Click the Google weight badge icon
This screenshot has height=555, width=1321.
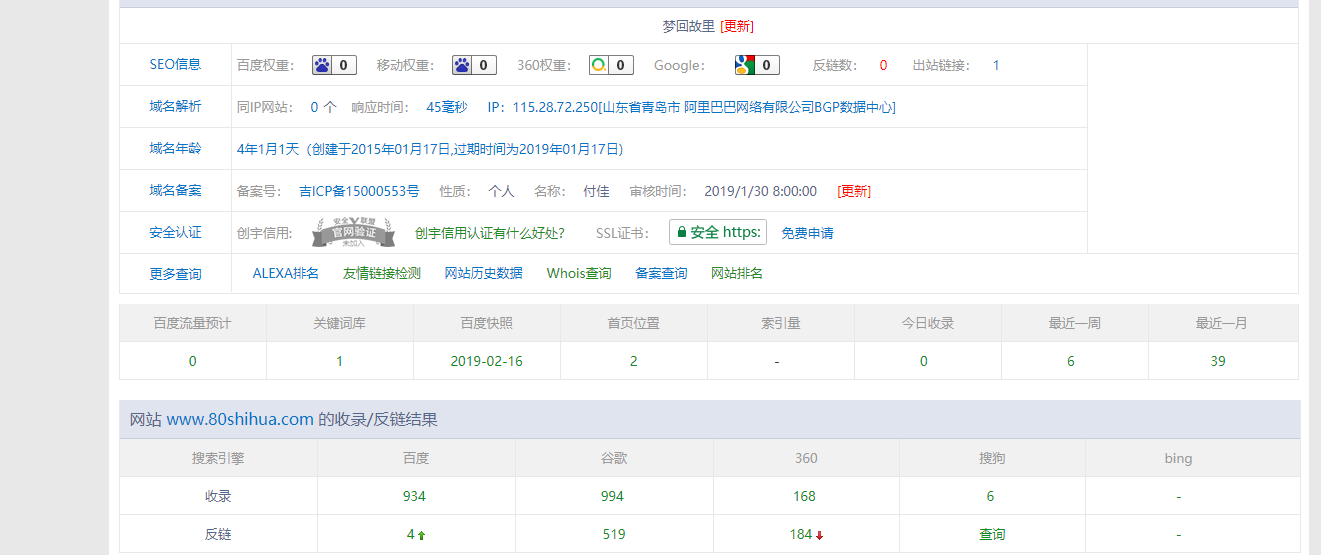tap(745, 65)
